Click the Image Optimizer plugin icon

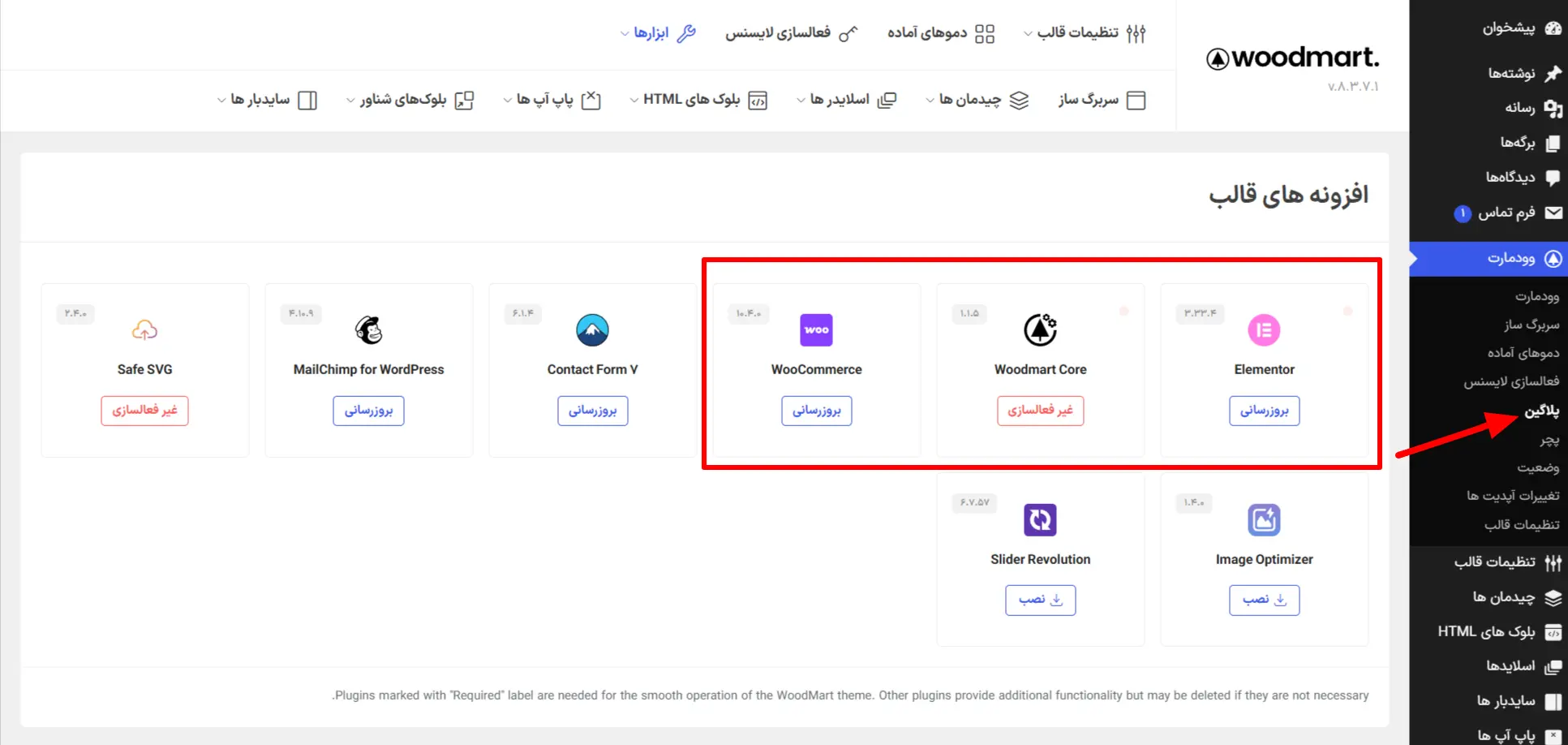tap(1264, 519)
